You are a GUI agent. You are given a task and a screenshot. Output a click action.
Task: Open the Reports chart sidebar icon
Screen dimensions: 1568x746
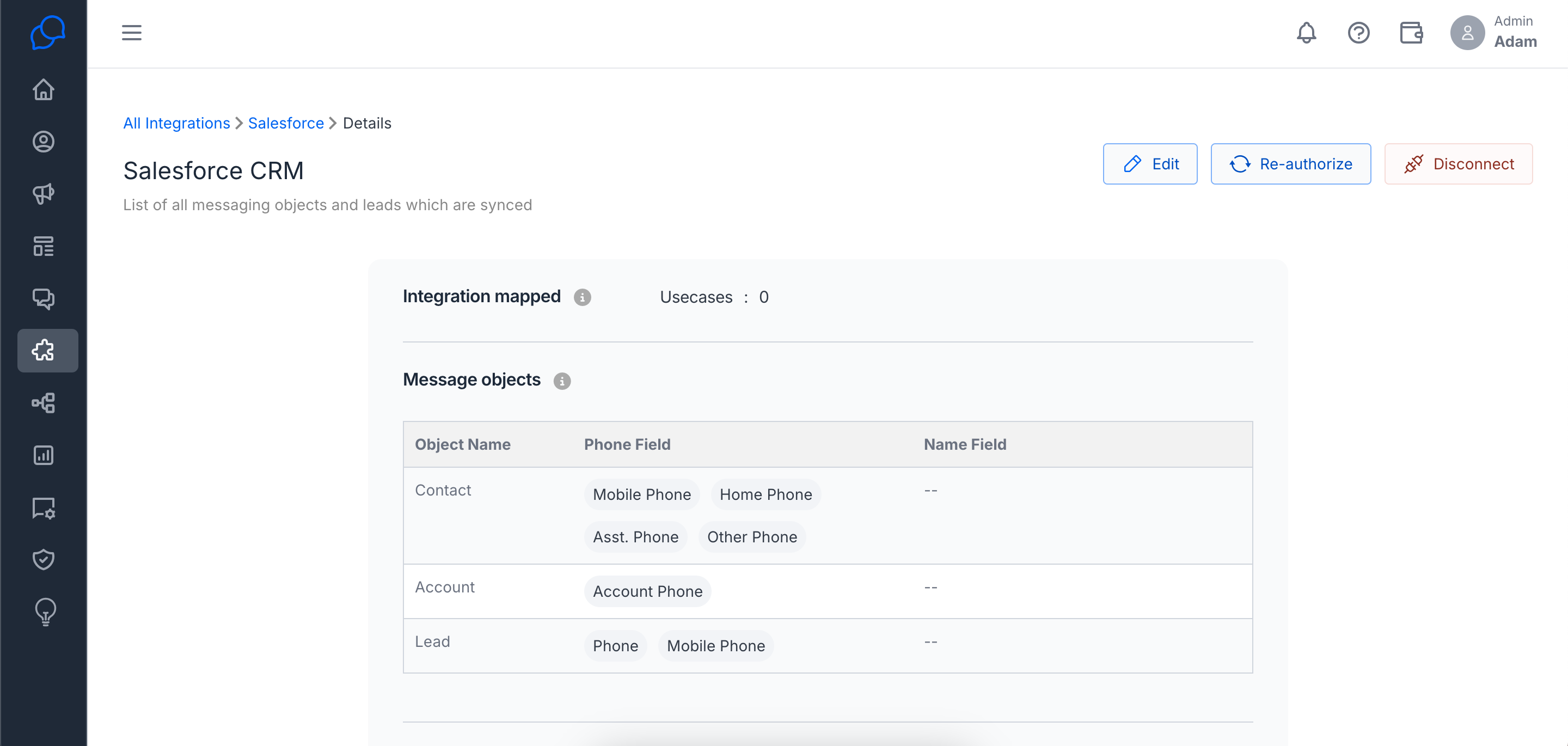[43, 455]
